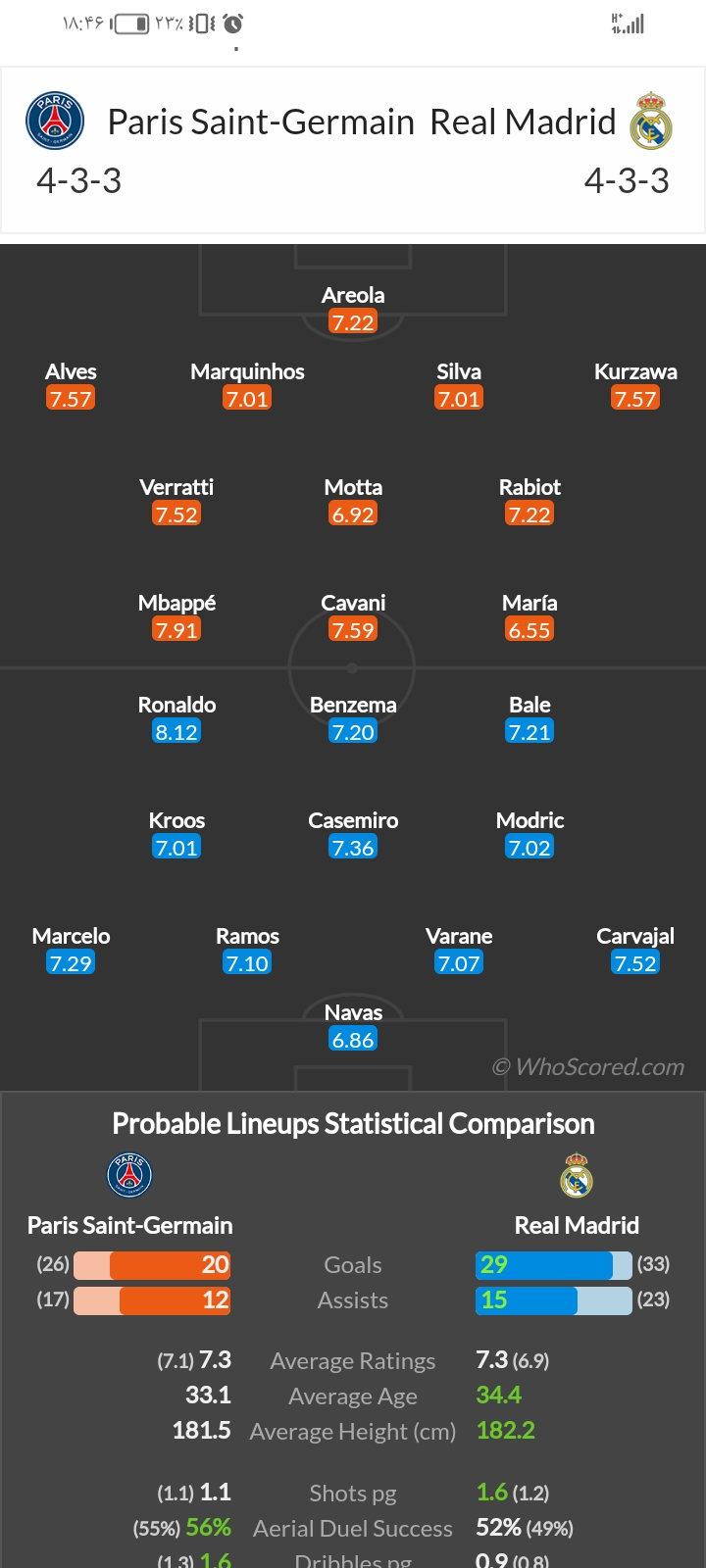Image resolution: width=706 pixels, height=1568 pixels.
Task: Tap Real Madrid blue Assists bar showing 15
Action: pyautogui.click(x=527, y=1299)
